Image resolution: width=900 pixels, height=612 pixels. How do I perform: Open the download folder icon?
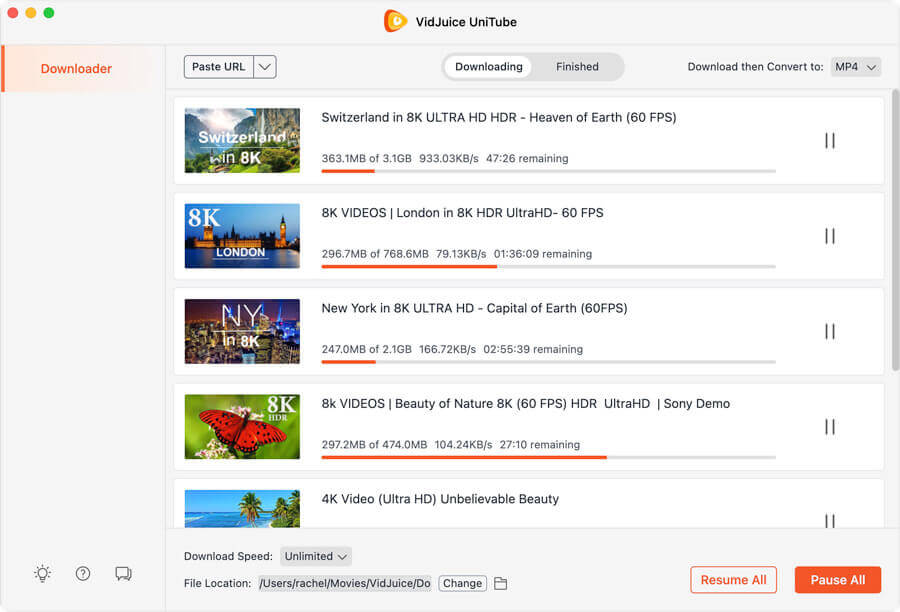click(x=501, y=584)
